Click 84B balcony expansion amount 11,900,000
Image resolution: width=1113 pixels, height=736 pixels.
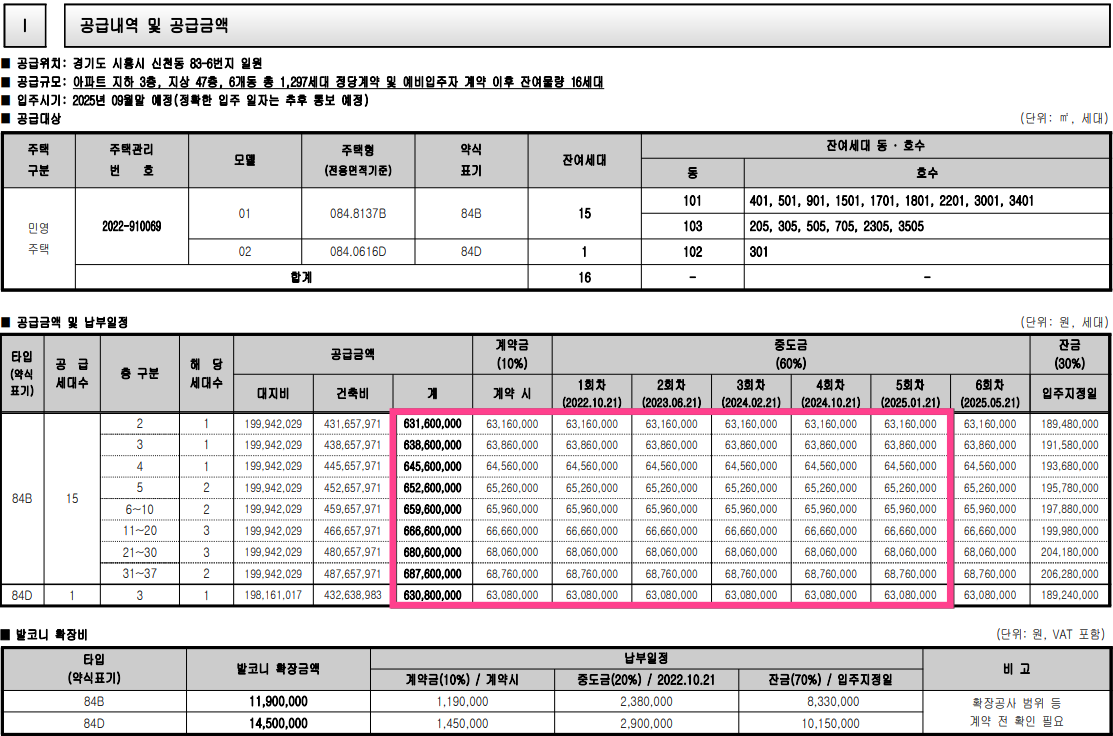[x=278, y=701]
